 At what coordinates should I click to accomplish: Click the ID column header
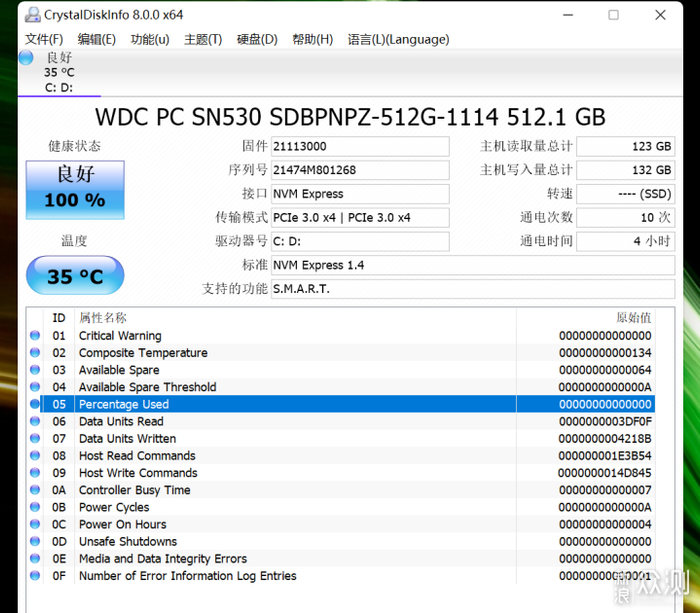click(59, 318)
